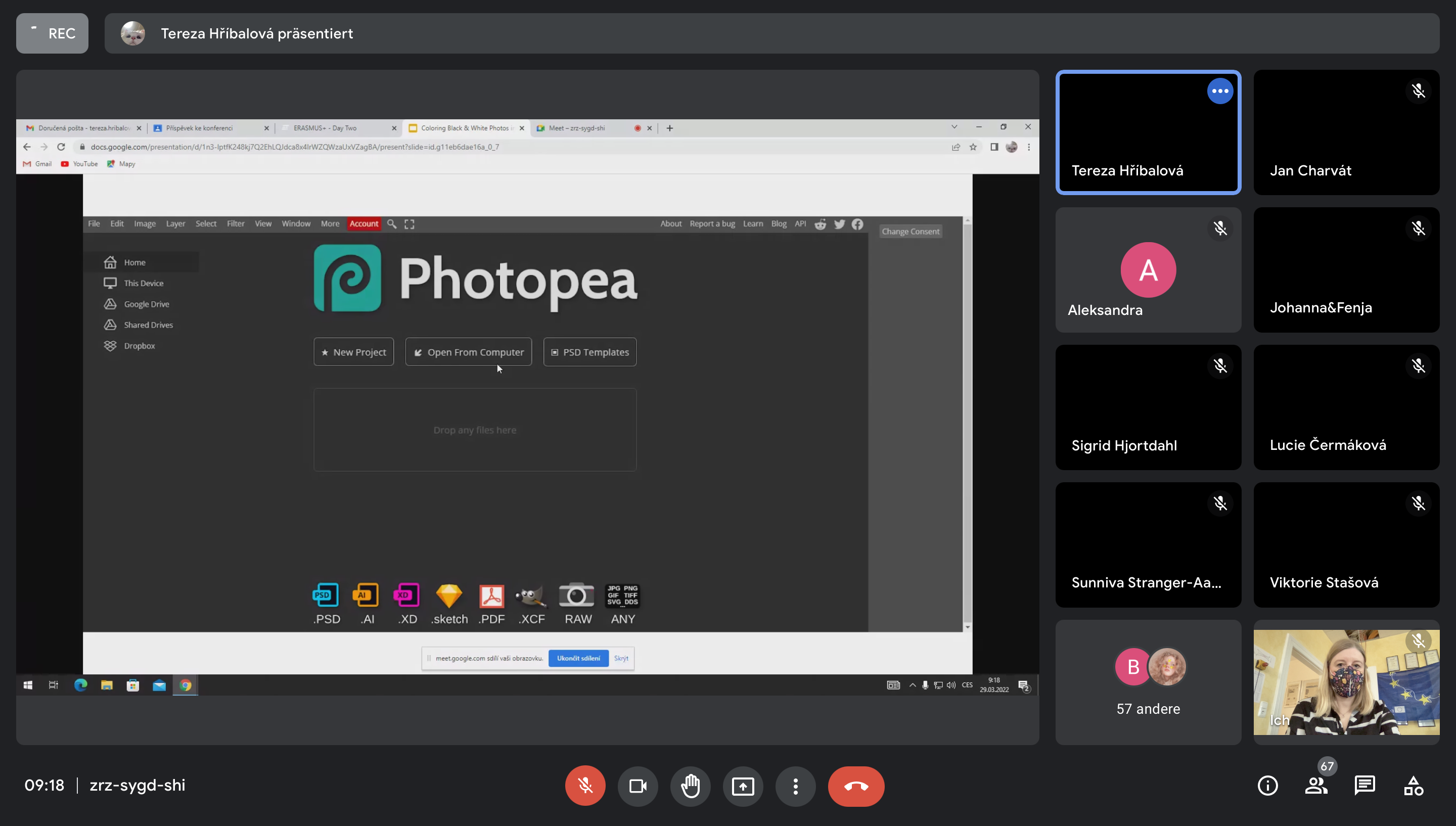This screenshot has width=1456, height=826.
Task: Open Photopea More menu
Action: click(x=330, y=223)
